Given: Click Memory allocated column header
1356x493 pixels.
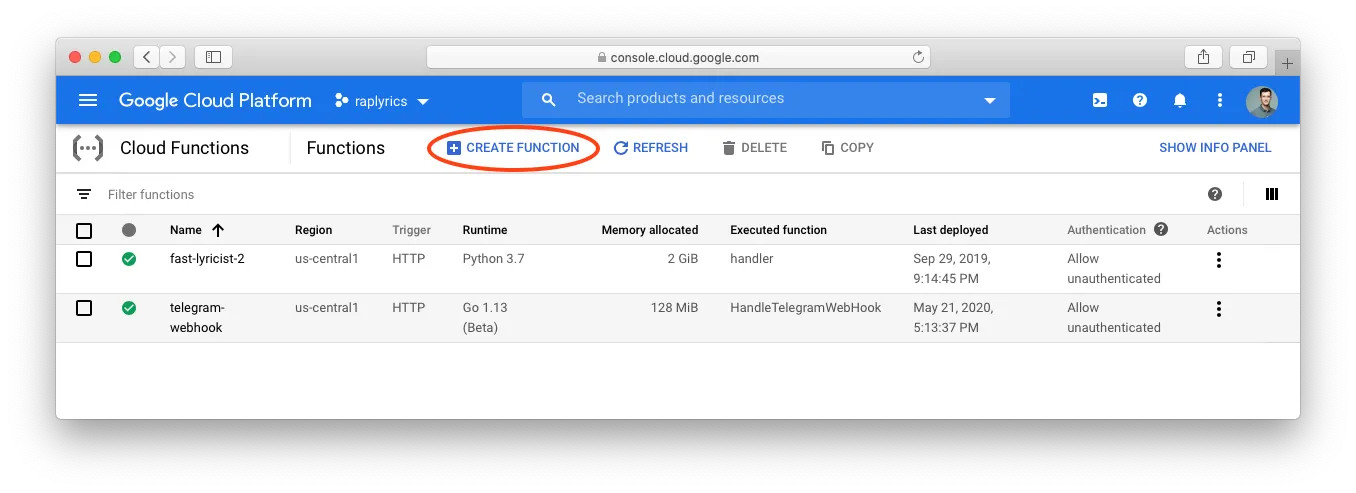Looking at the screenshot, I should click(650, 230).
